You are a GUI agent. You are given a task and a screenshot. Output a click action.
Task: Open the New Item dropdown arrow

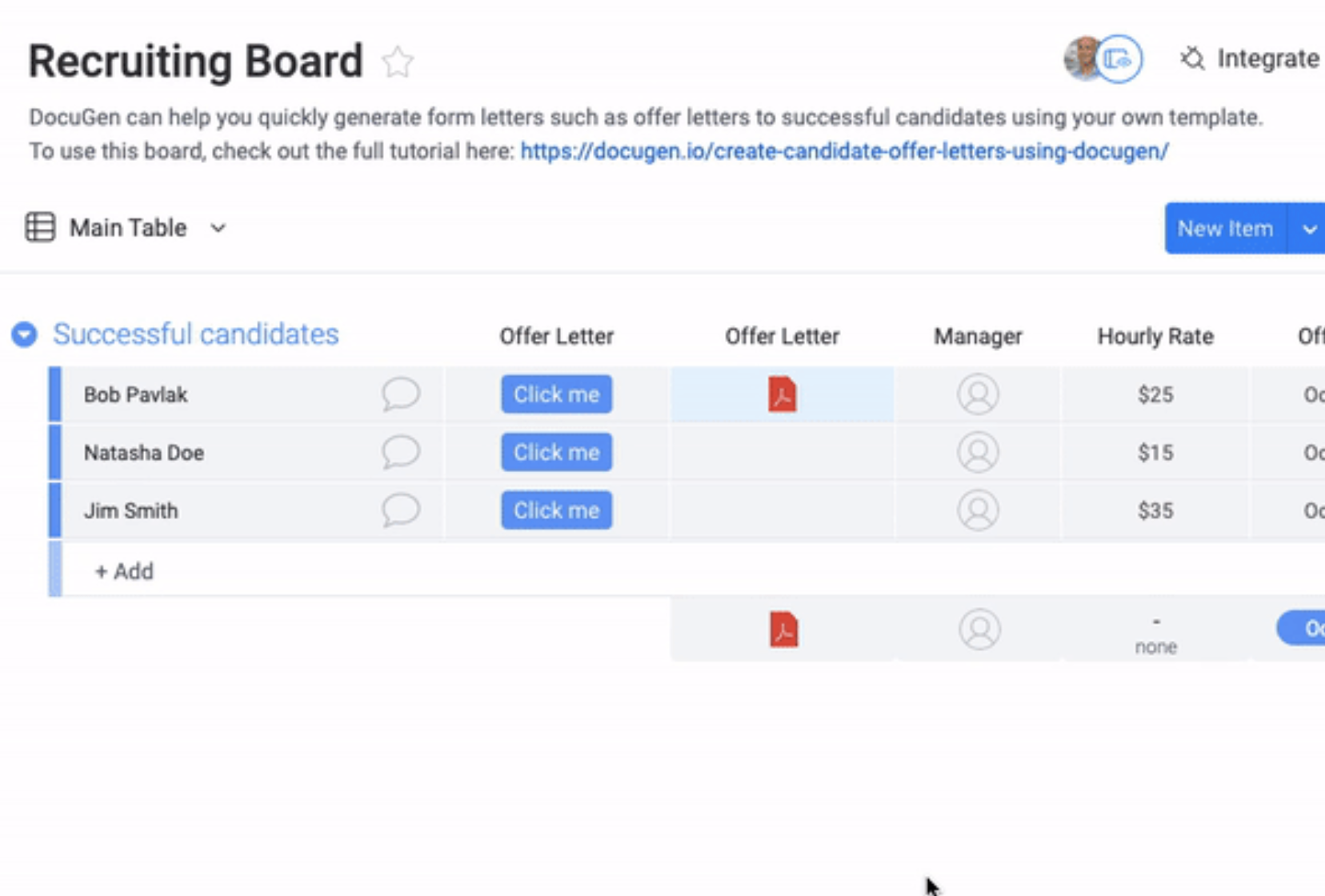pos(1308,229)
